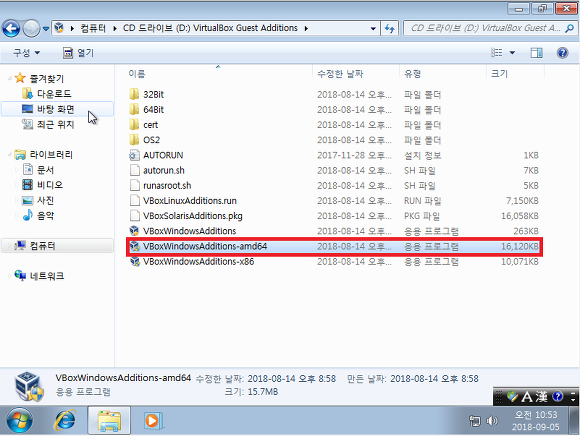
Task: Select the cert folder icon
Action: [x=134, y=125]
